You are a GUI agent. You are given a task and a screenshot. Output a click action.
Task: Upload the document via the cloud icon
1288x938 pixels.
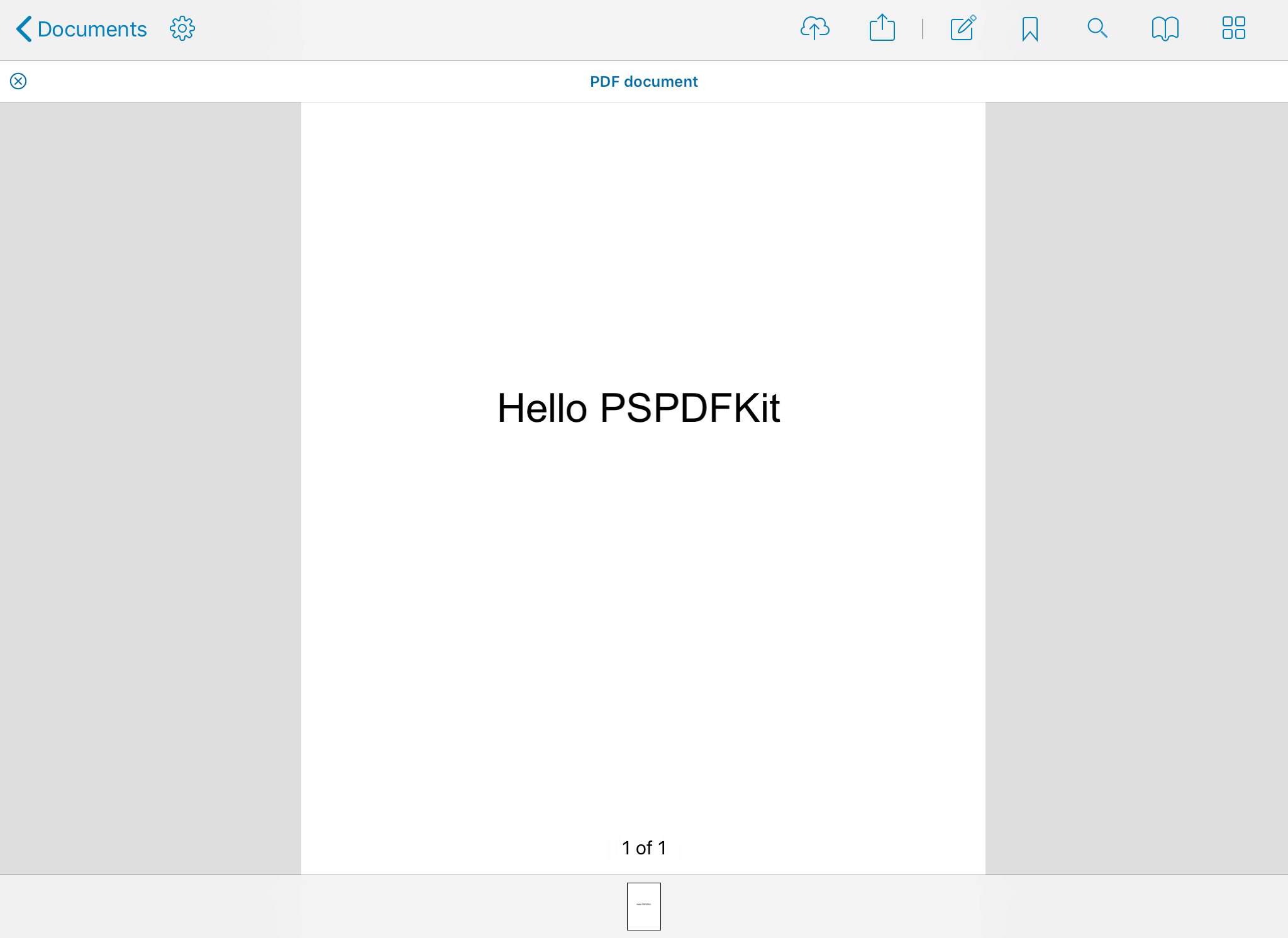[814, 28]
